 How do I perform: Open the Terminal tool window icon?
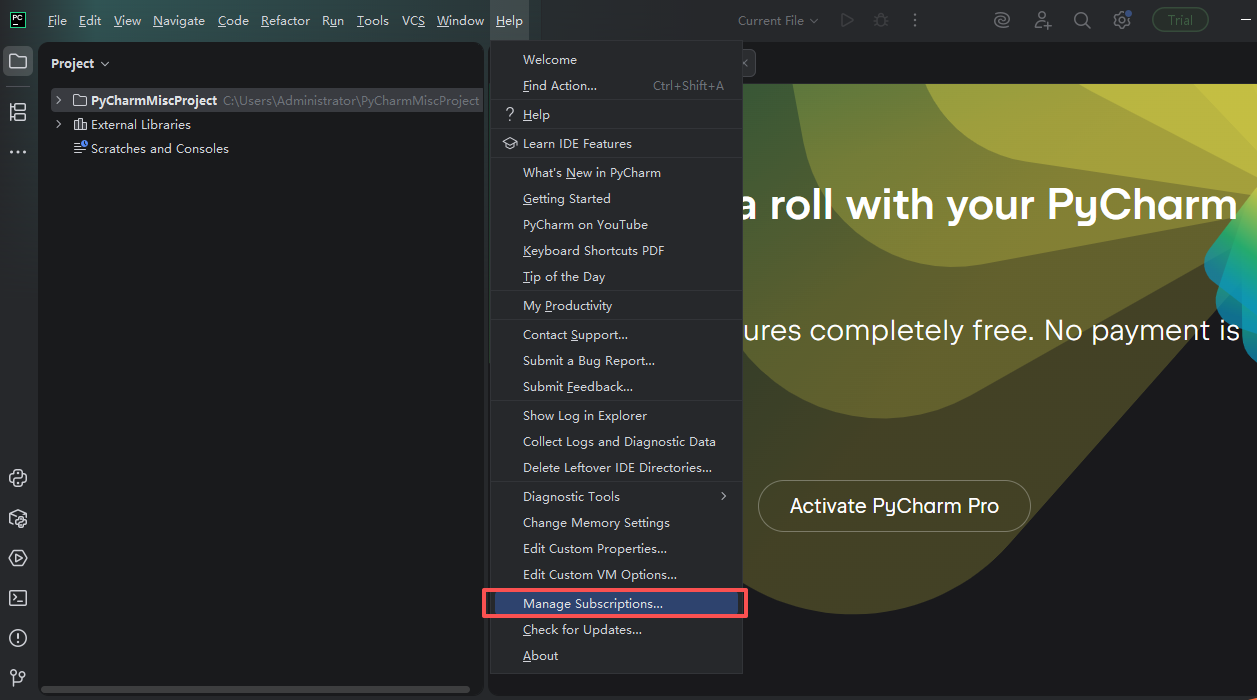[x=18, y=598]
